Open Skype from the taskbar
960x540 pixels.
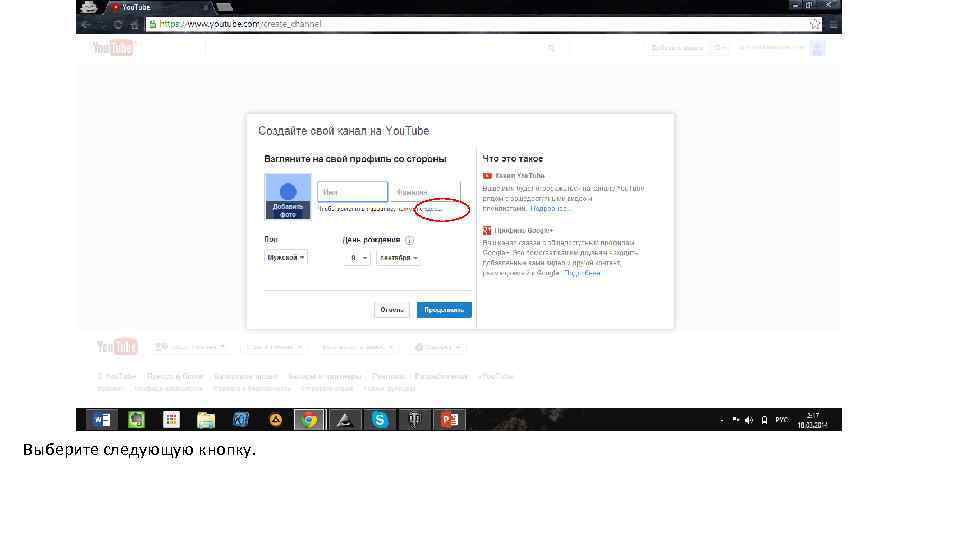[380, 419]
